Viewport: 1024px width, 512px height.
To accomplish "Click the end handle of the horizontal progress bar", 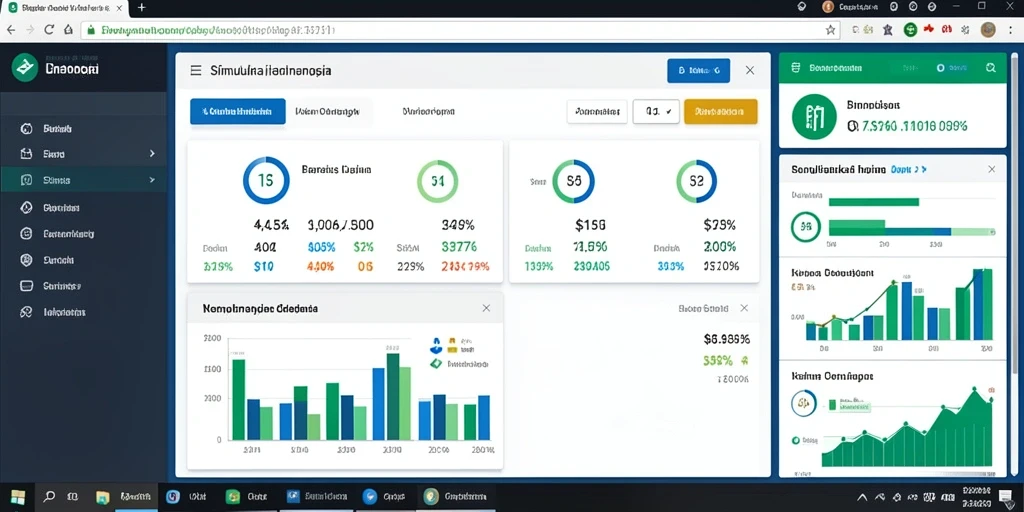I will 993,231.
